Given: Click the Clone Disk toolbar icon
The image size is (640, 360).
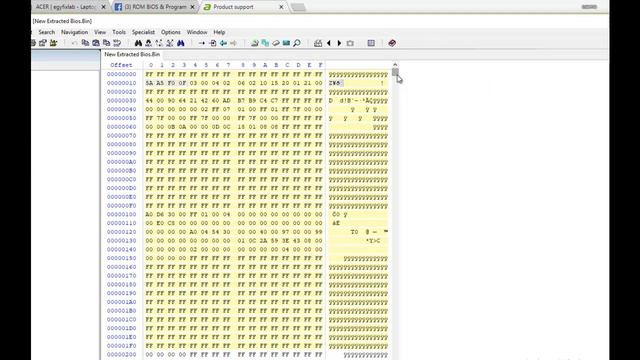Looking at the screenshot, I should tap(265, 43).
